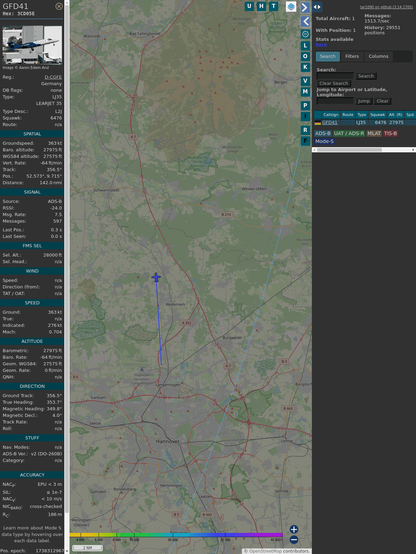Click the German flag in GFD41 row

click(x=318, y=123)
